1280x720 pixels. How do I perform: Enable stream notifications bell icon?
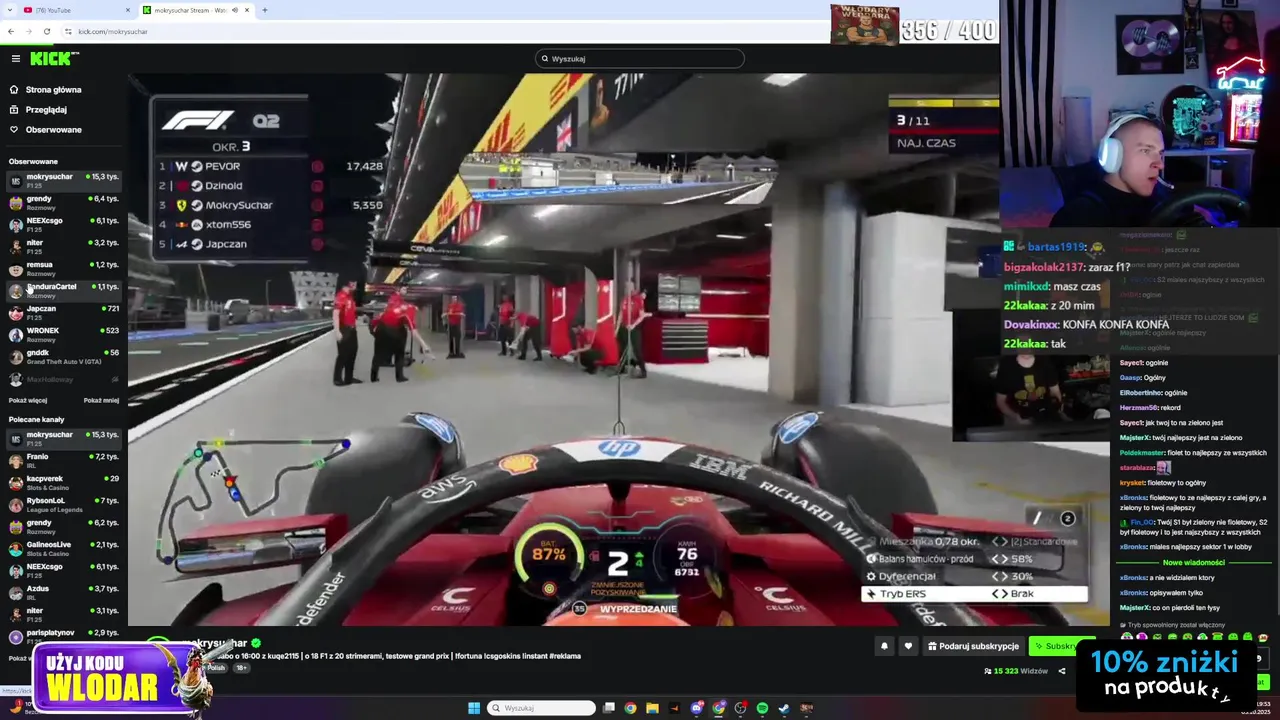[x=884, y=646]
